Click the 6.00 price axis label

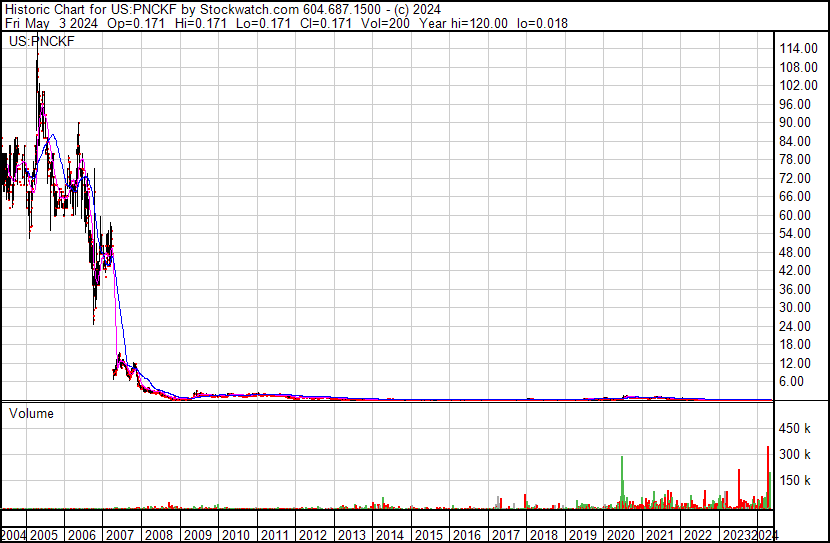pyautogui.click(x=791, y=382)
